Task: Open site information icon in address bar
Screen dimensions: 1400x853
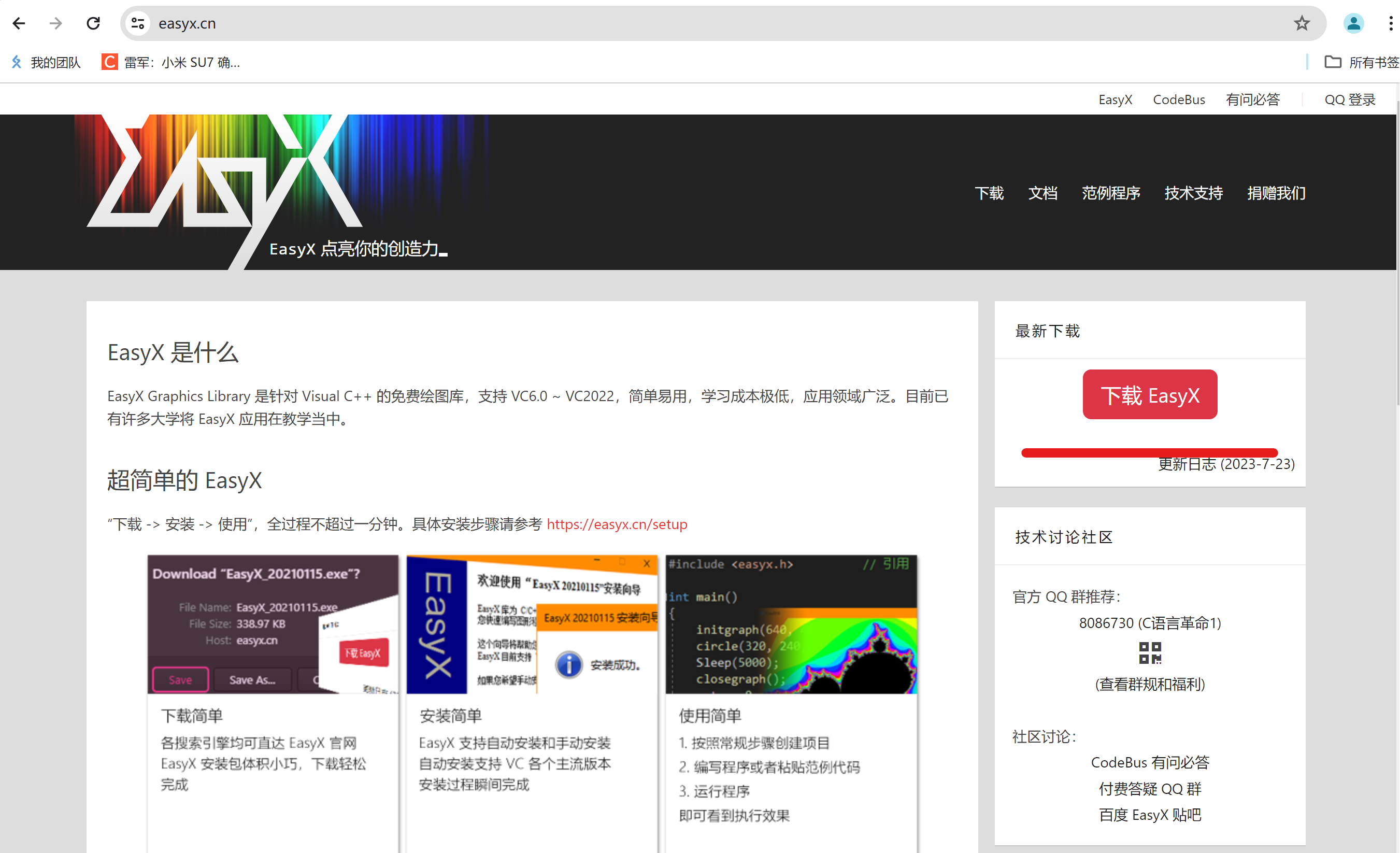Action: (137, 23)
